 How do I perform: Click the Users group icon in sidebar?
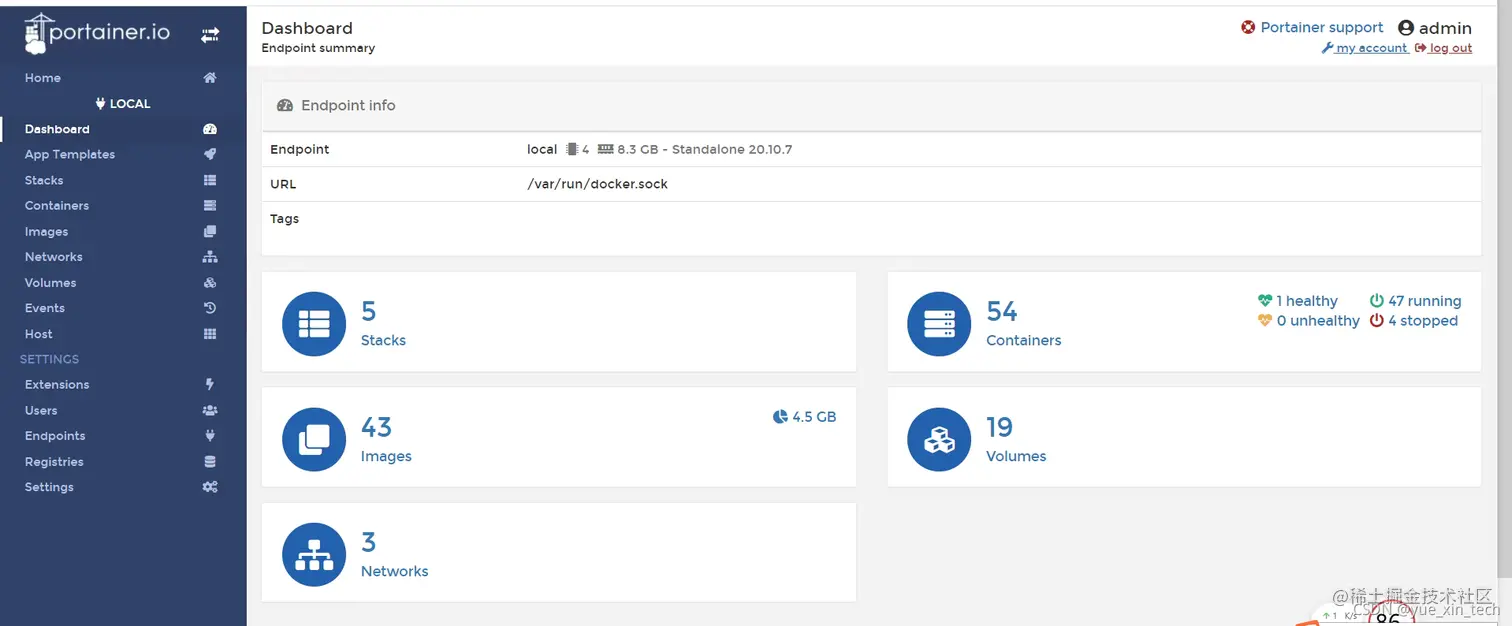[210, 410]
